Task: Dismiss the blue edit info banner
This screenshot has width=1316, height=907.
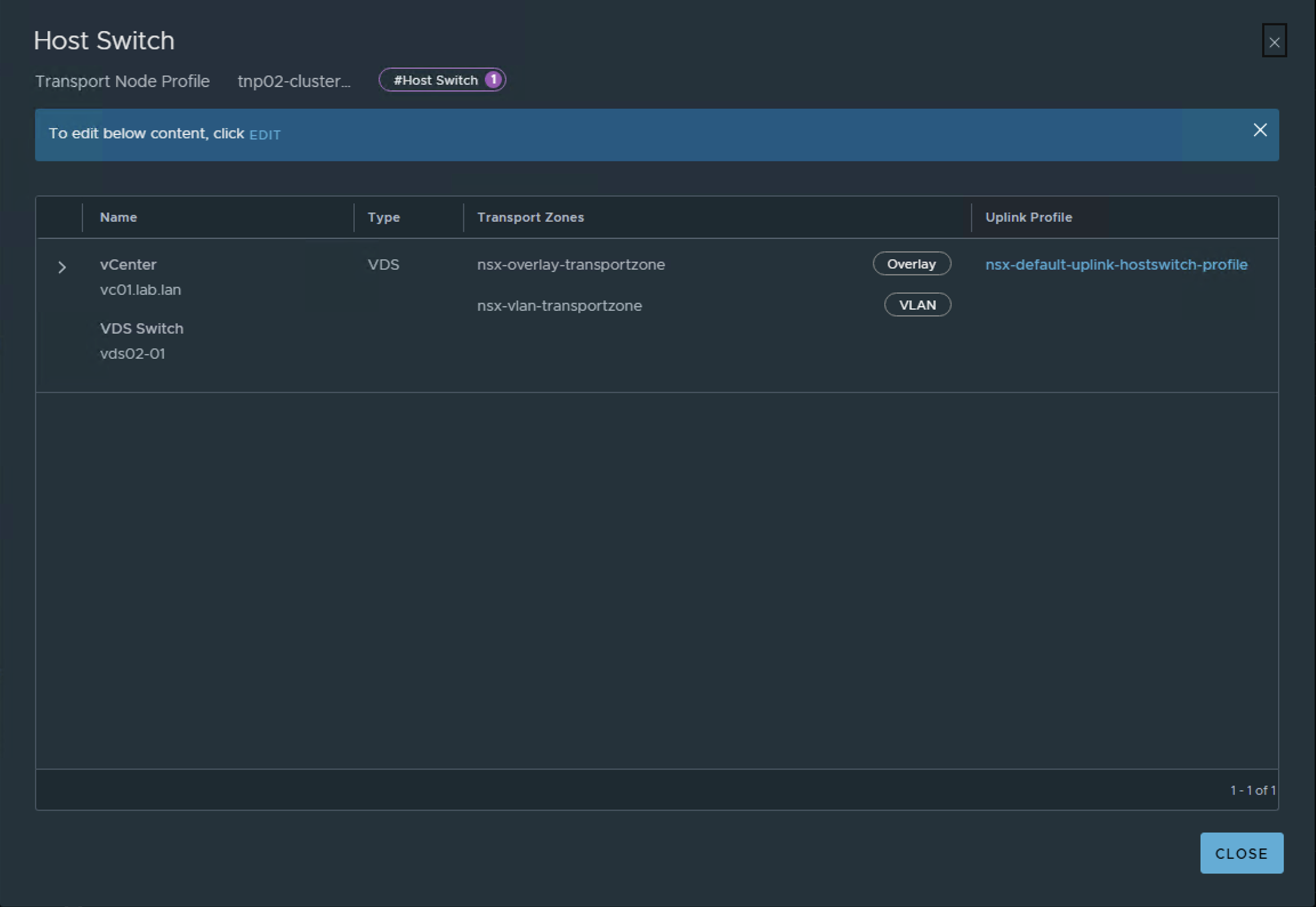Action: point(1259,130)
